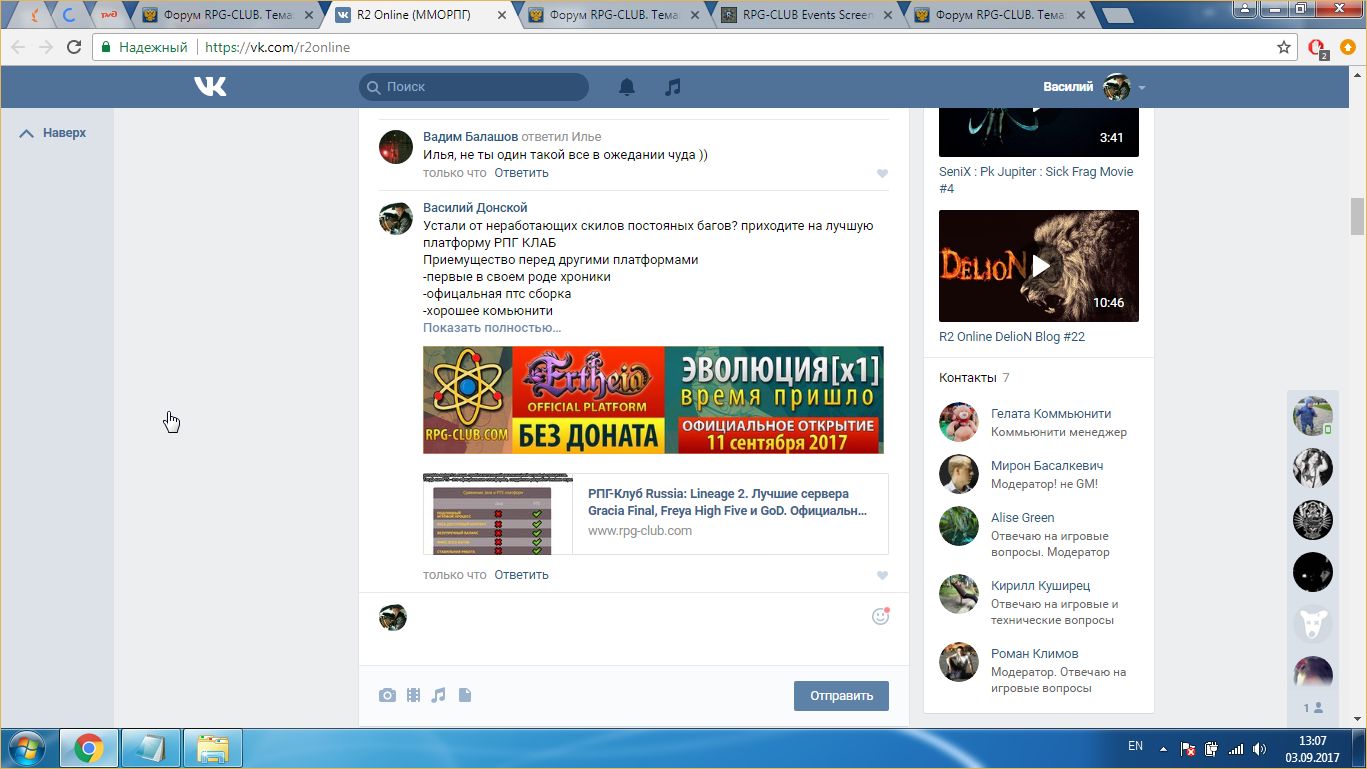
Task: Open the notifications bell in VK header
Action: click(627, 87)
